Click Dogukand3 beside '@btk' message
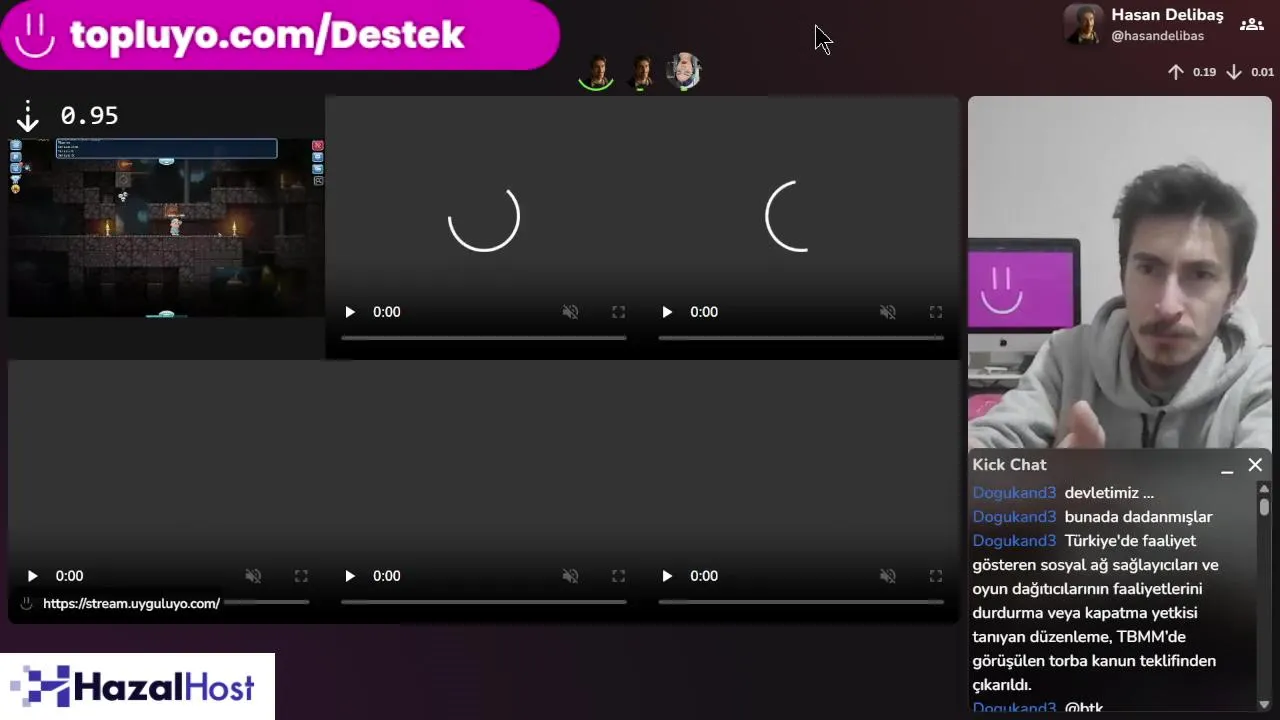1280x720 pixels. click(1014, 708)
